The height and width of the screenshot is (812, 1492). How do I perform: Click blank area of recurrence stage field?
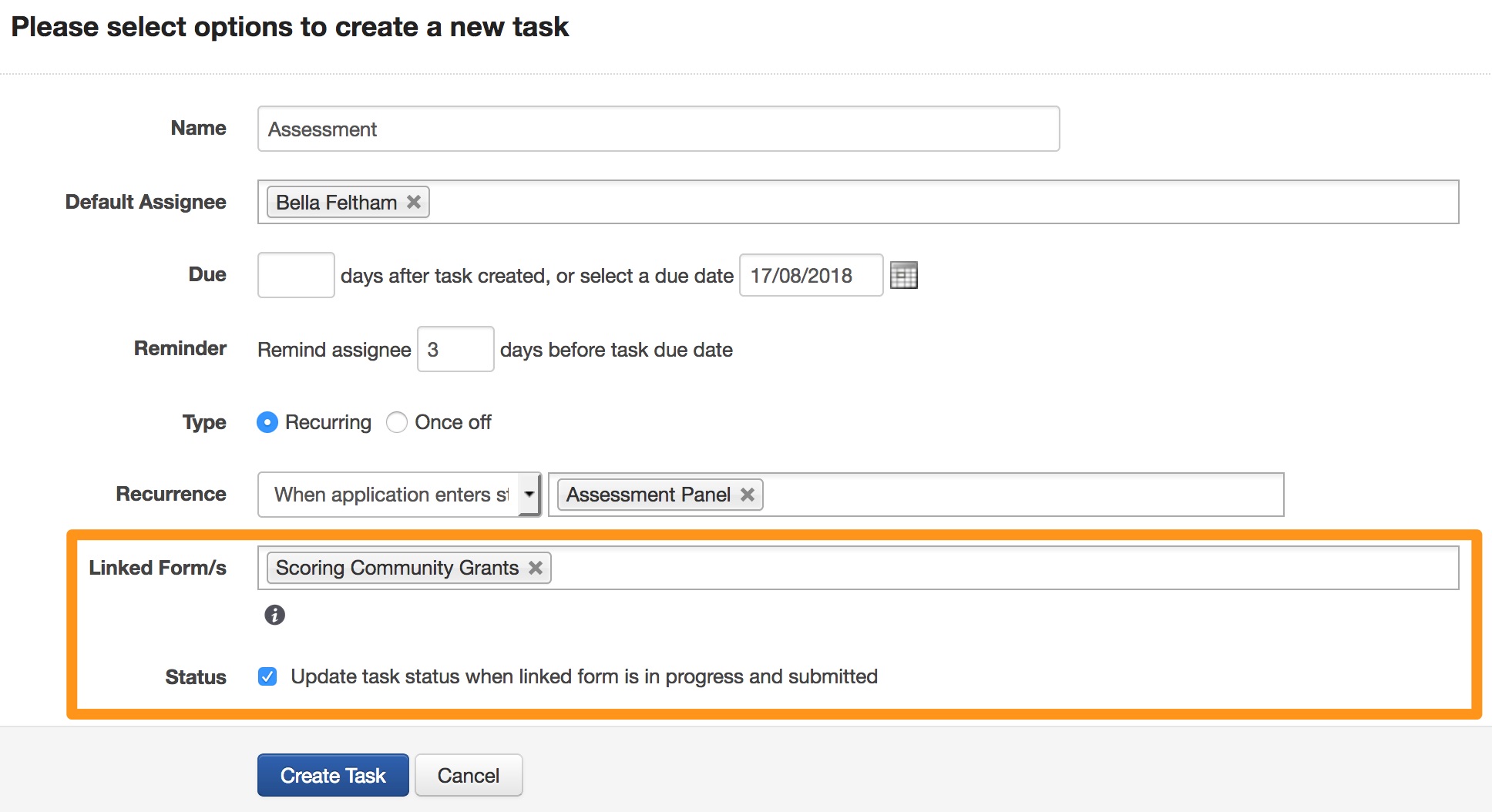1017,495
